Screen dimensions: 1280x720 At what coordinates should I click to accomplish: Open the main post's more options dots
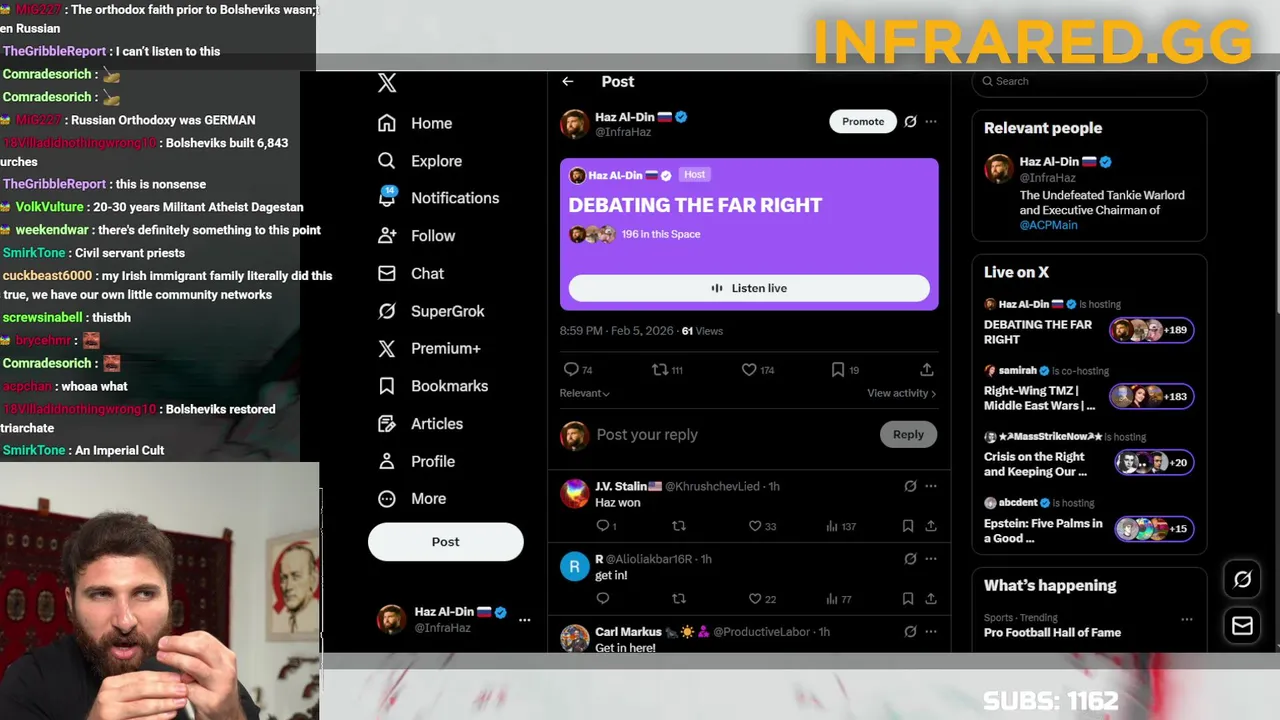click(931, 122)
